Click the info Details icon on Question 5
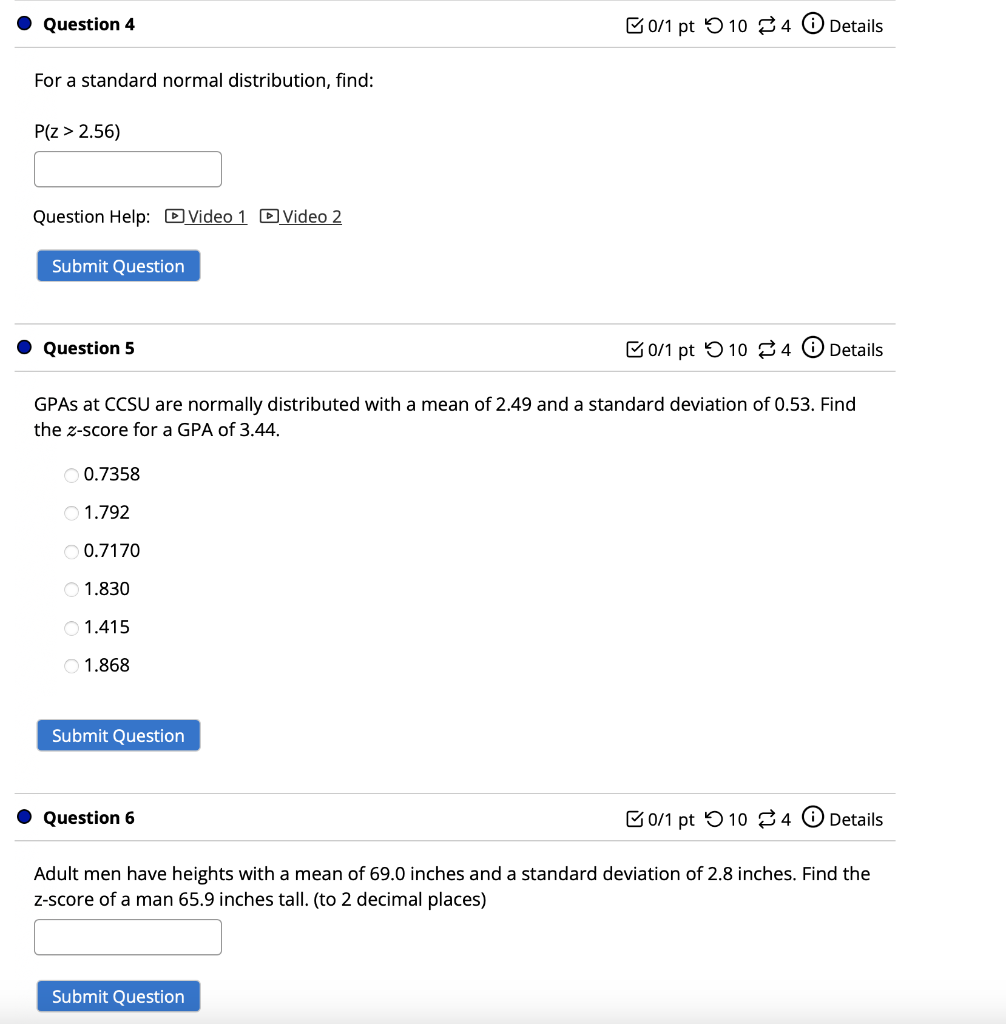Screen dimensions: 1006x1024 coord(813,349)
